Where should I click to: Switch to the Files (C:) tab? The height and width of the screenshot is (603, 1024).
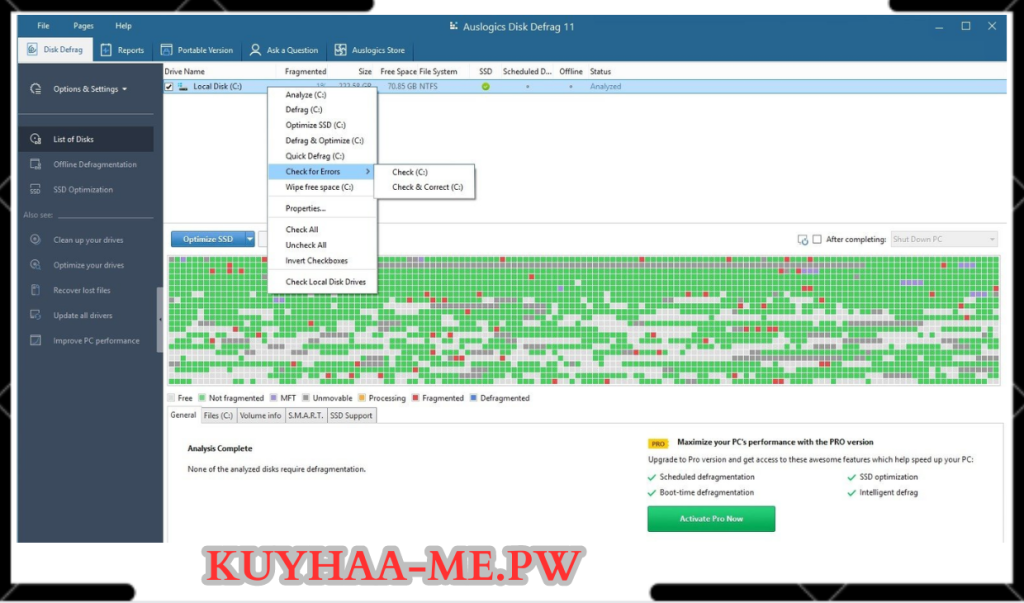click(x=218, y=416)
